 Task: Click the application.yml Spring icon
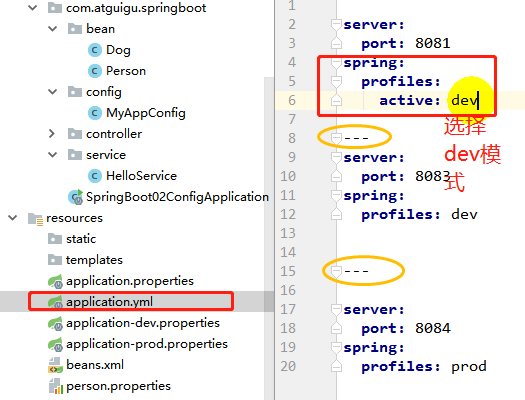point(56,302)
